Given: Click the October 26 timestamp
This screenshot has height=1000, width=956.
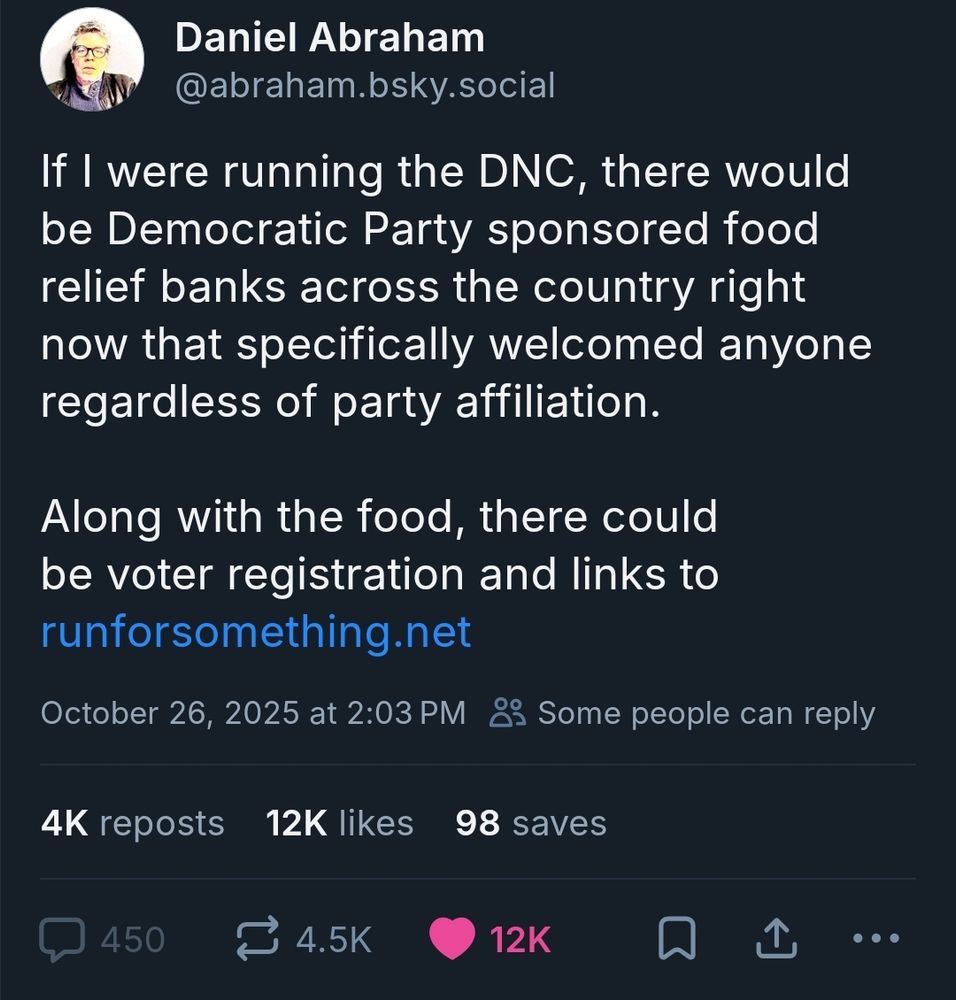Looking at the screenshot, I should pyautogui.click(x=253, y=712).
